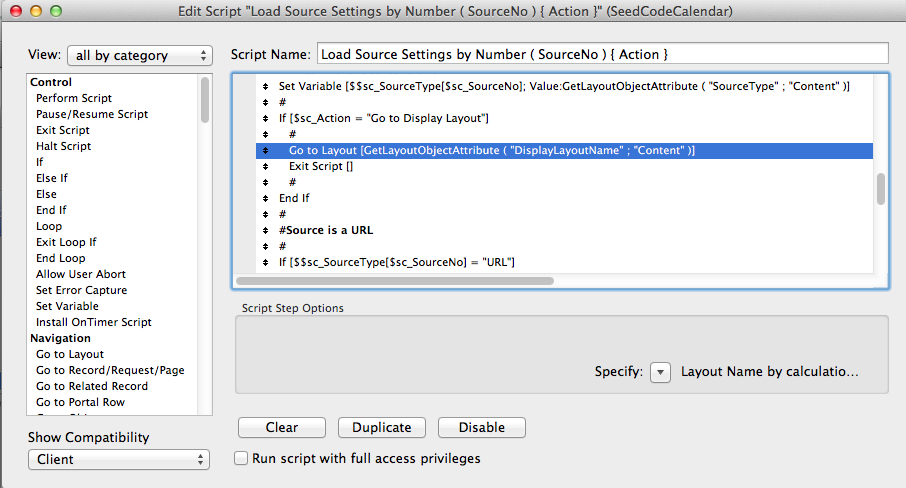Select Install OnTimer Script in step list
Screen dimensions: 906x488
tap(94, 322)
